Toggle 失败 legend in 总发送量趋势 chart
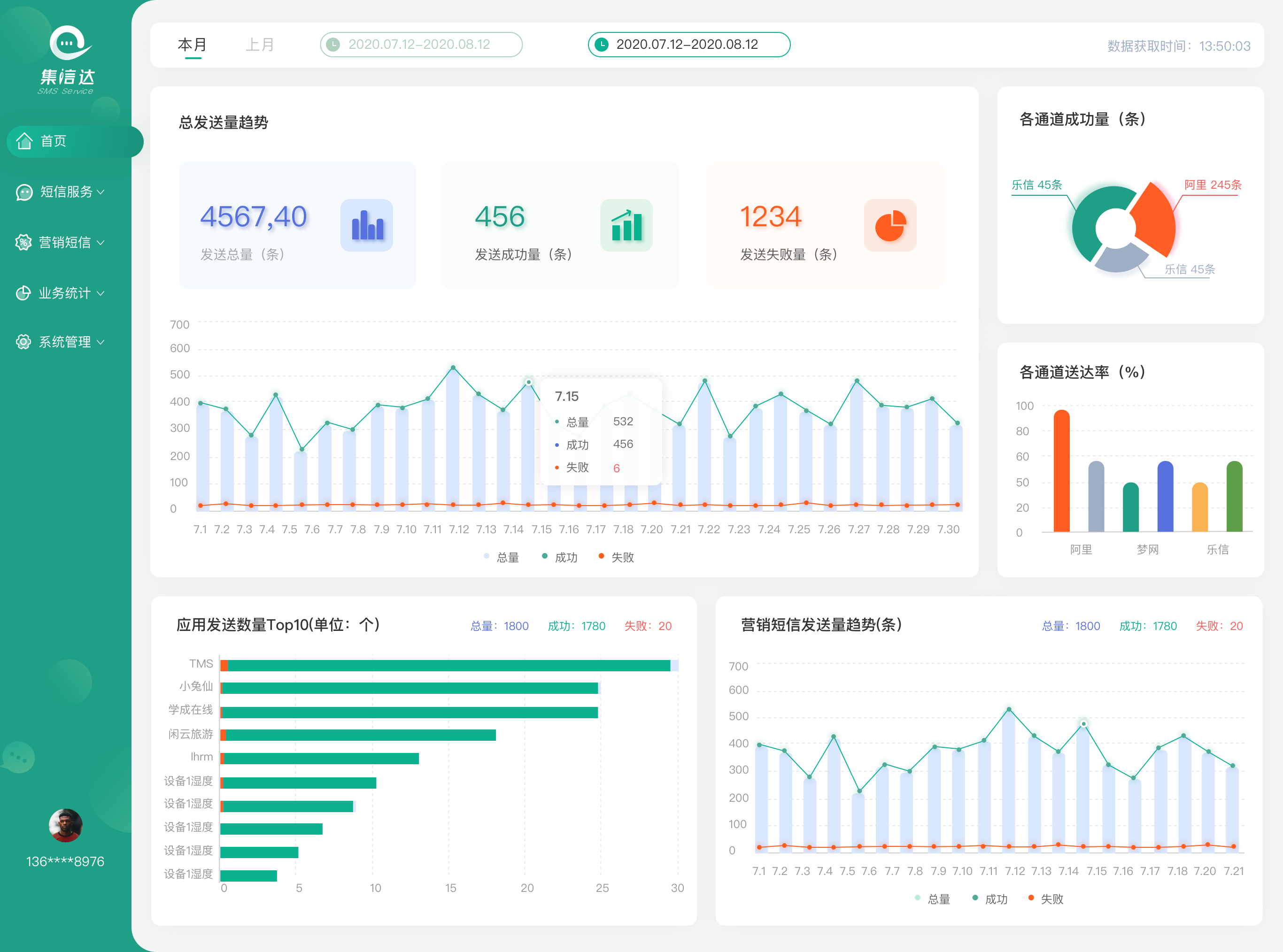1283x952 pixels. tap(617, 557)
